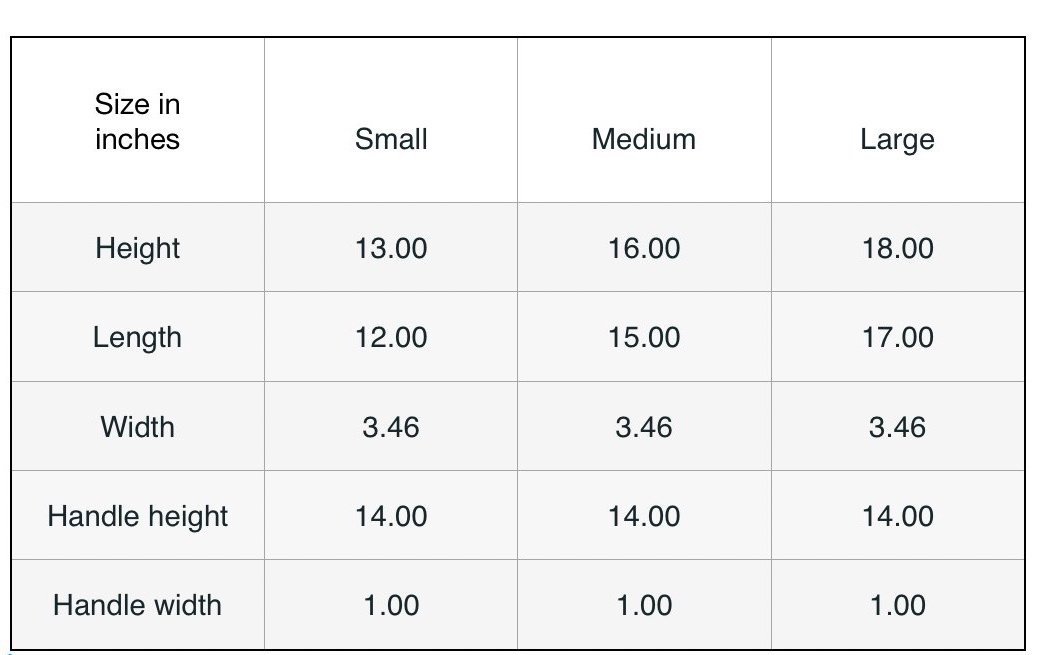Viewport: 1047px width, 655px height.
Task: Select the Large height value 18.00
Action: click(x=897, y=248)
